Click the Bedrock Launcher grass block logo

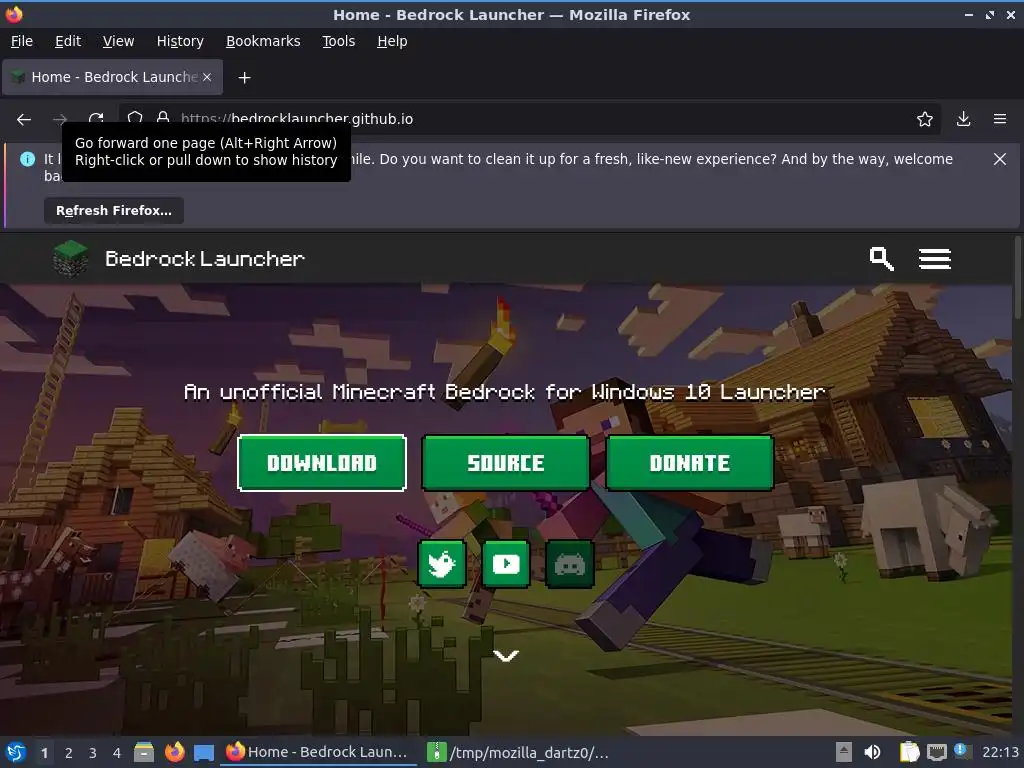[71, 259]
